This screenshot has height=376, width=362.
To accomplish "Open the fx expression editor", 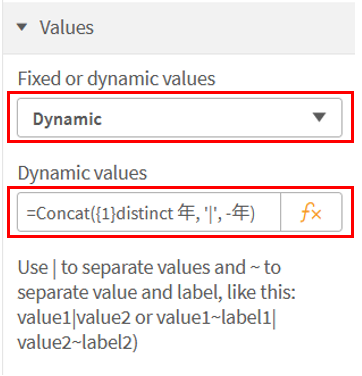I will (311, 212).
